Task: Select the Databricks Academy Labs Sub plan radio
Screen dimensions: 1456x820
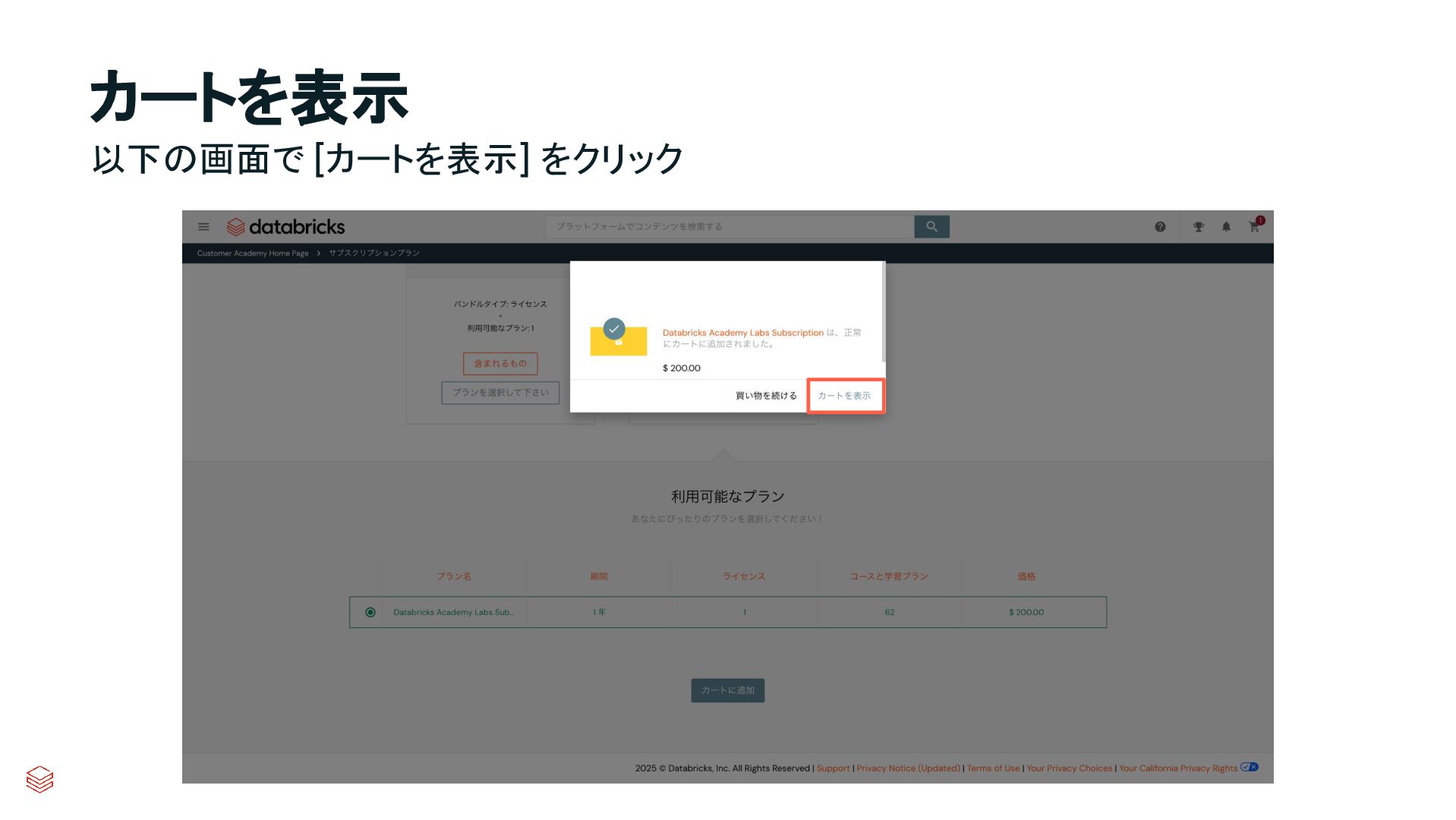Action: [370, 612]
